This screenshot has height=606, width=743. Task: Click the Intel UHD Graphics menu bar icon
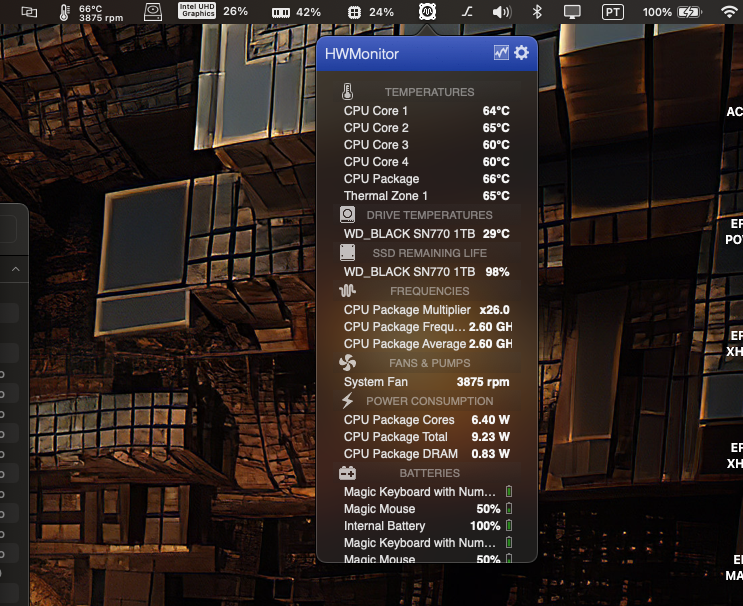coord(197,10)
